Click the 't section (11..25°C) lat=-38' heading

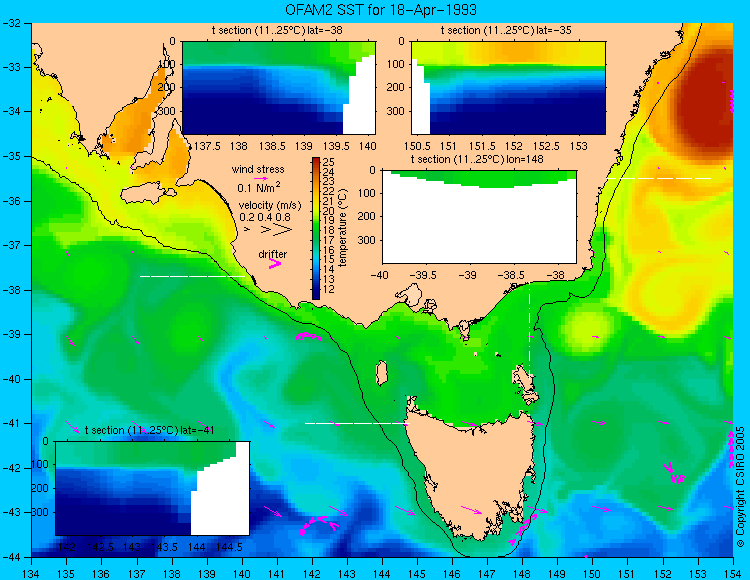click(277, 30)
